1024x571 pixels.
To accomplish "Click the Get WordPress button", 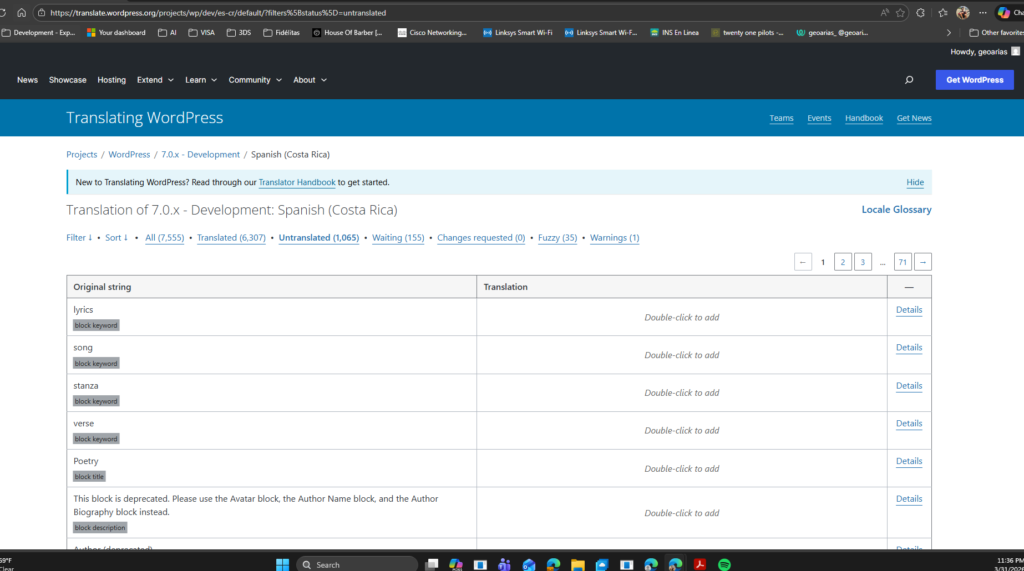I will click(x=974, y=80).
